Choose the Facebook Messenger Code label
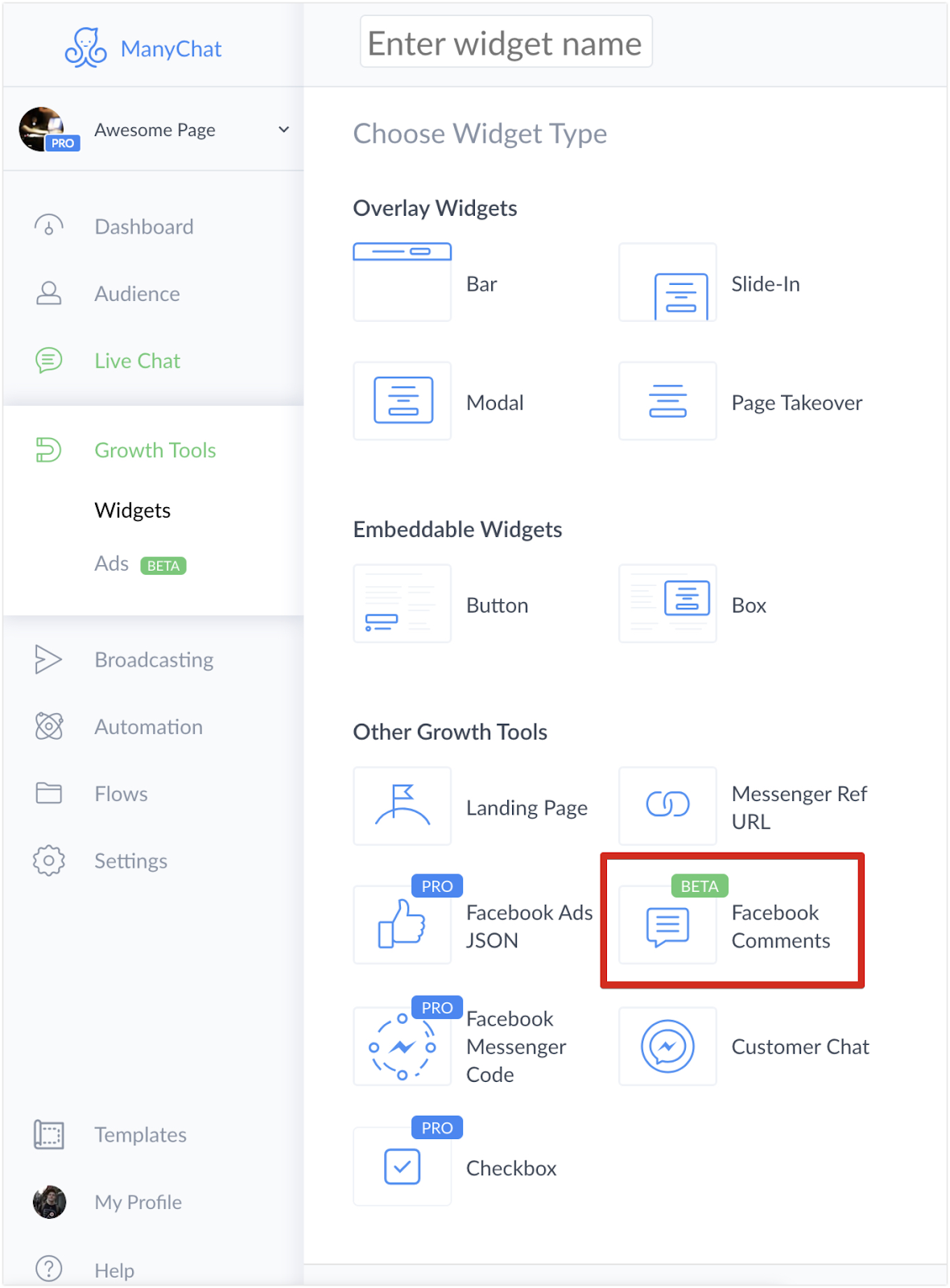Viewport: 950px width, 1288px height. [517, 1046]
